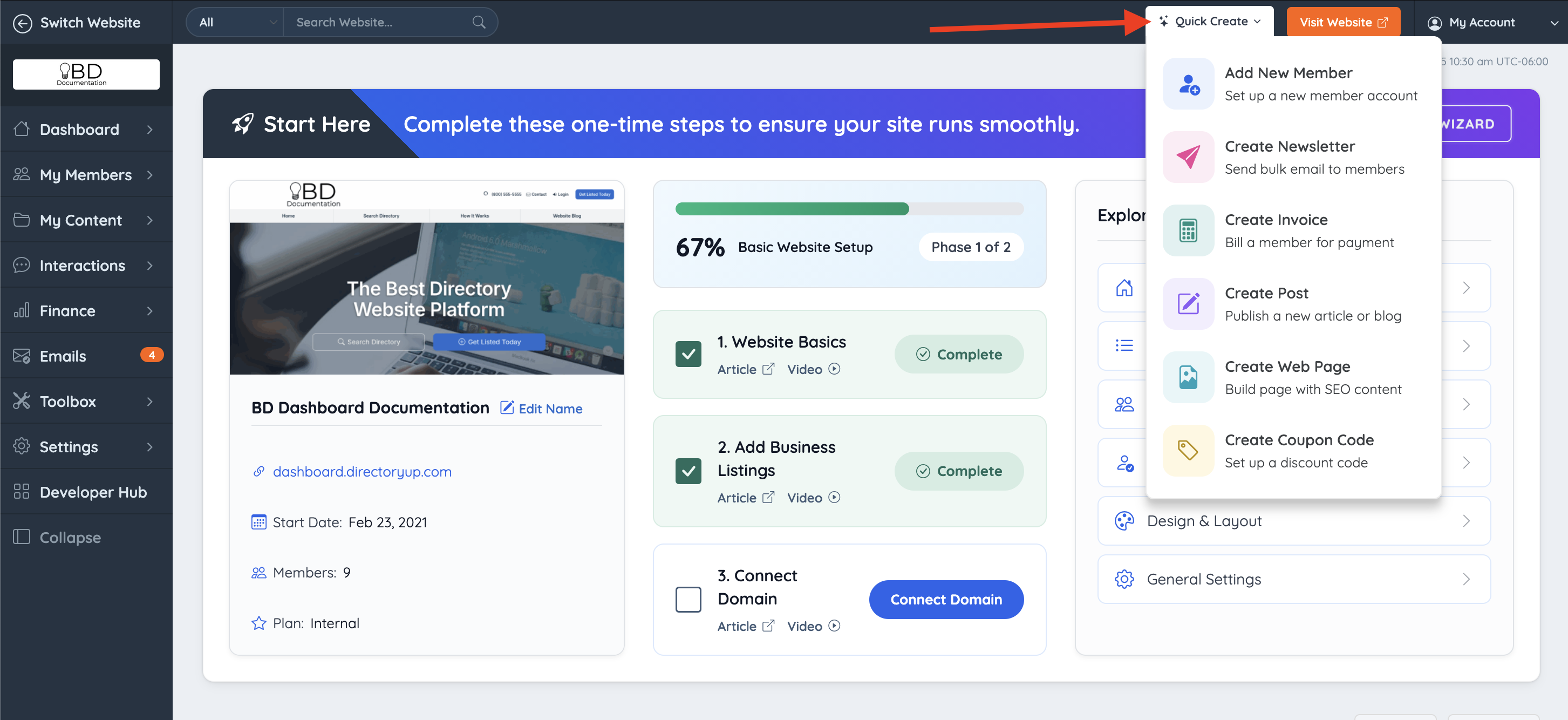Toggle the Website Basics checkbox
Screen dimensions: 1568x720
(x=688, y=354)
